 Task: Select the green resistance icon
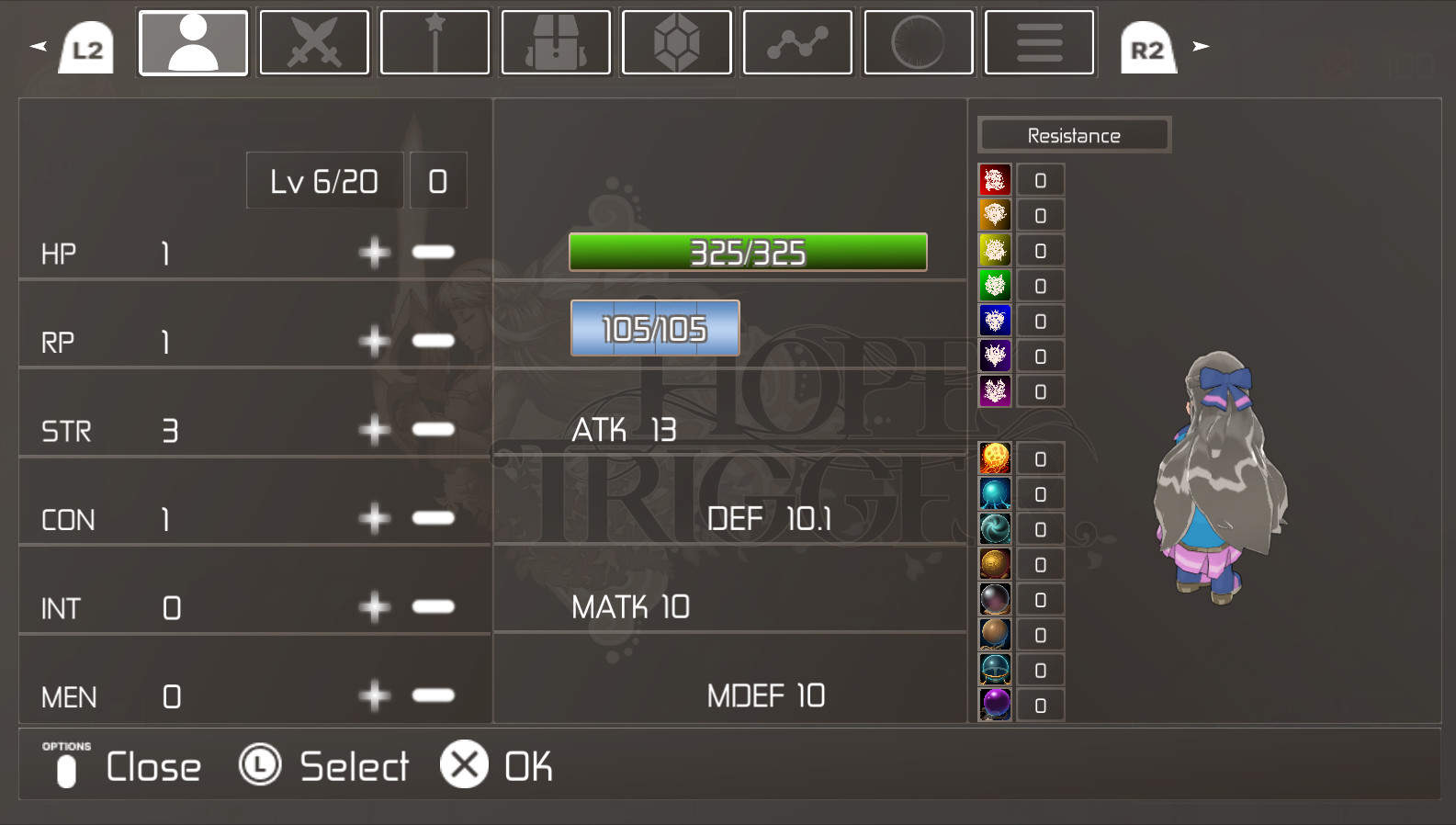[x=995, y=286]
